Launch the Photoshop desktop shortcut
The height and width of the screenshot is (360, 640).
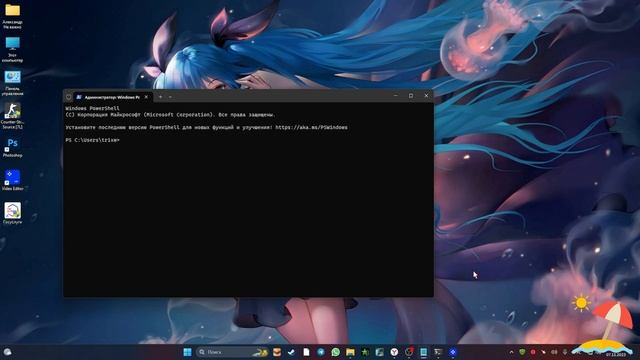(x=13, y=148)
